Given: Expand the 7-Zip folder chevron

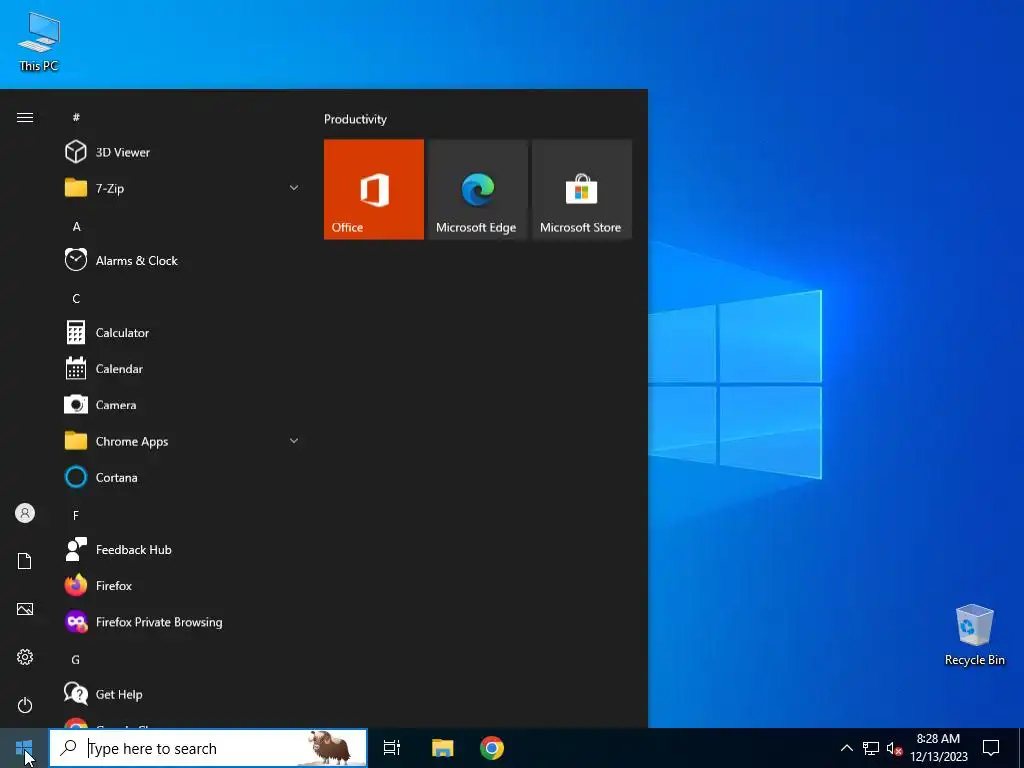Looking at the screenshot, I should pos(294,188).
